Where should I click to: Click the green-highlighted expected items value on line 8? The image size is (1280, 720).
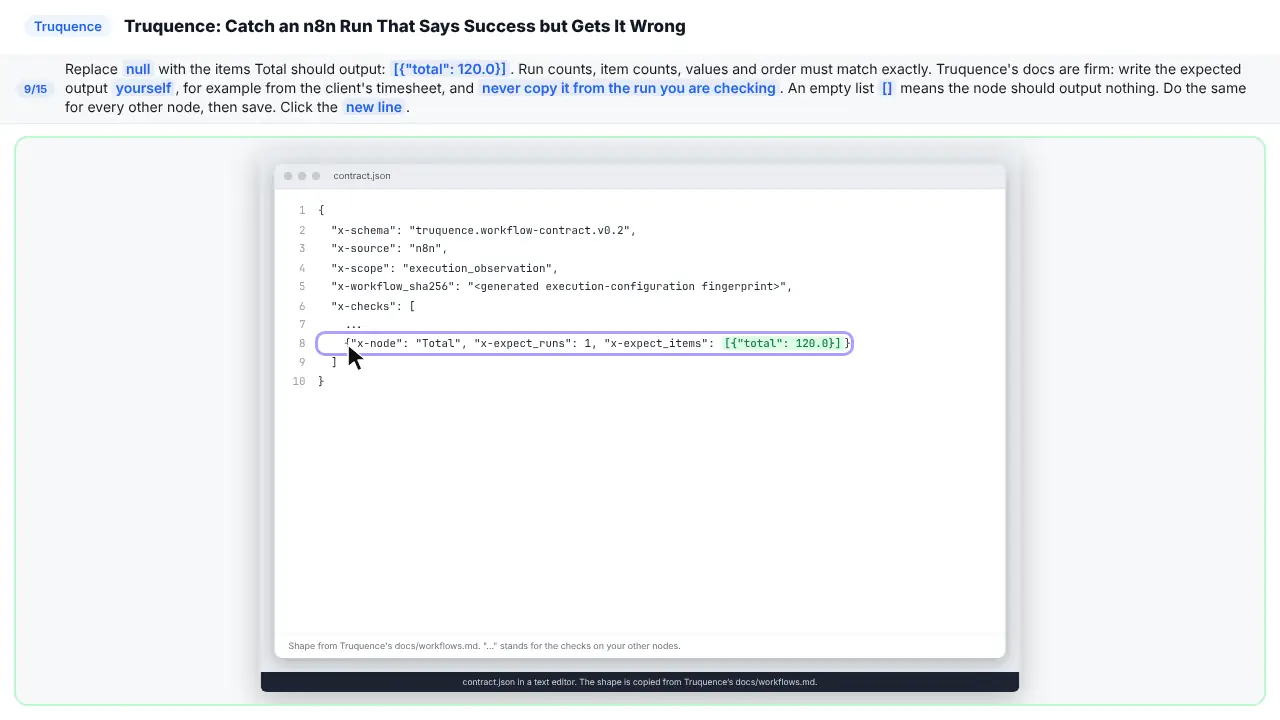click(783, 343)
